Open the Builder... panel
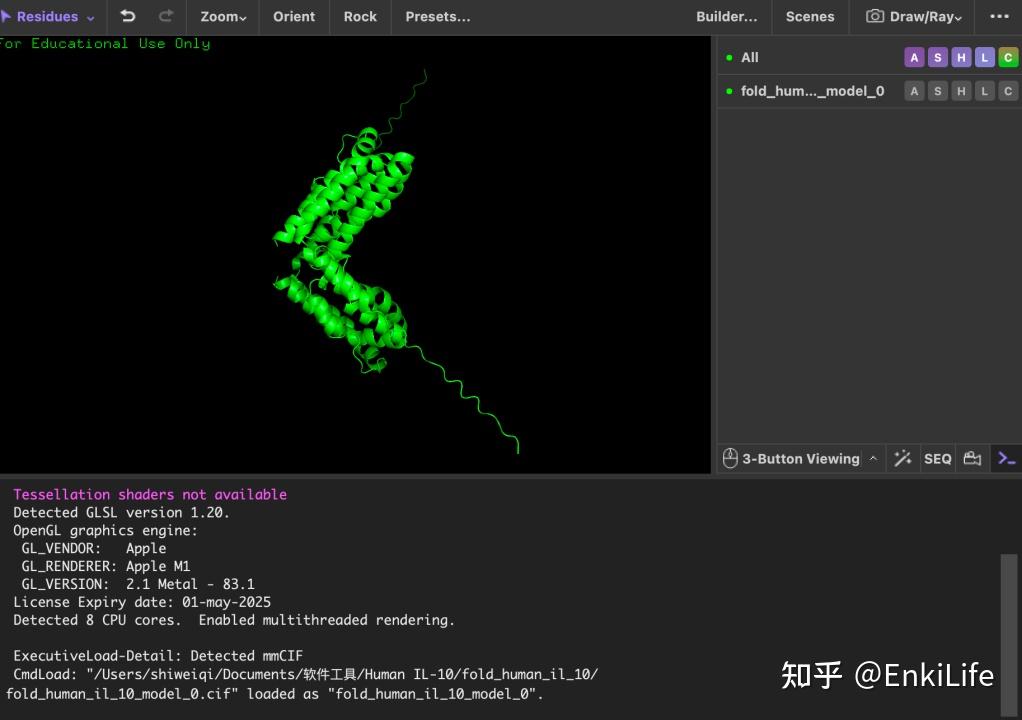Image resolution: width=1022 pixels, height=720 pixels. [727, 16]
